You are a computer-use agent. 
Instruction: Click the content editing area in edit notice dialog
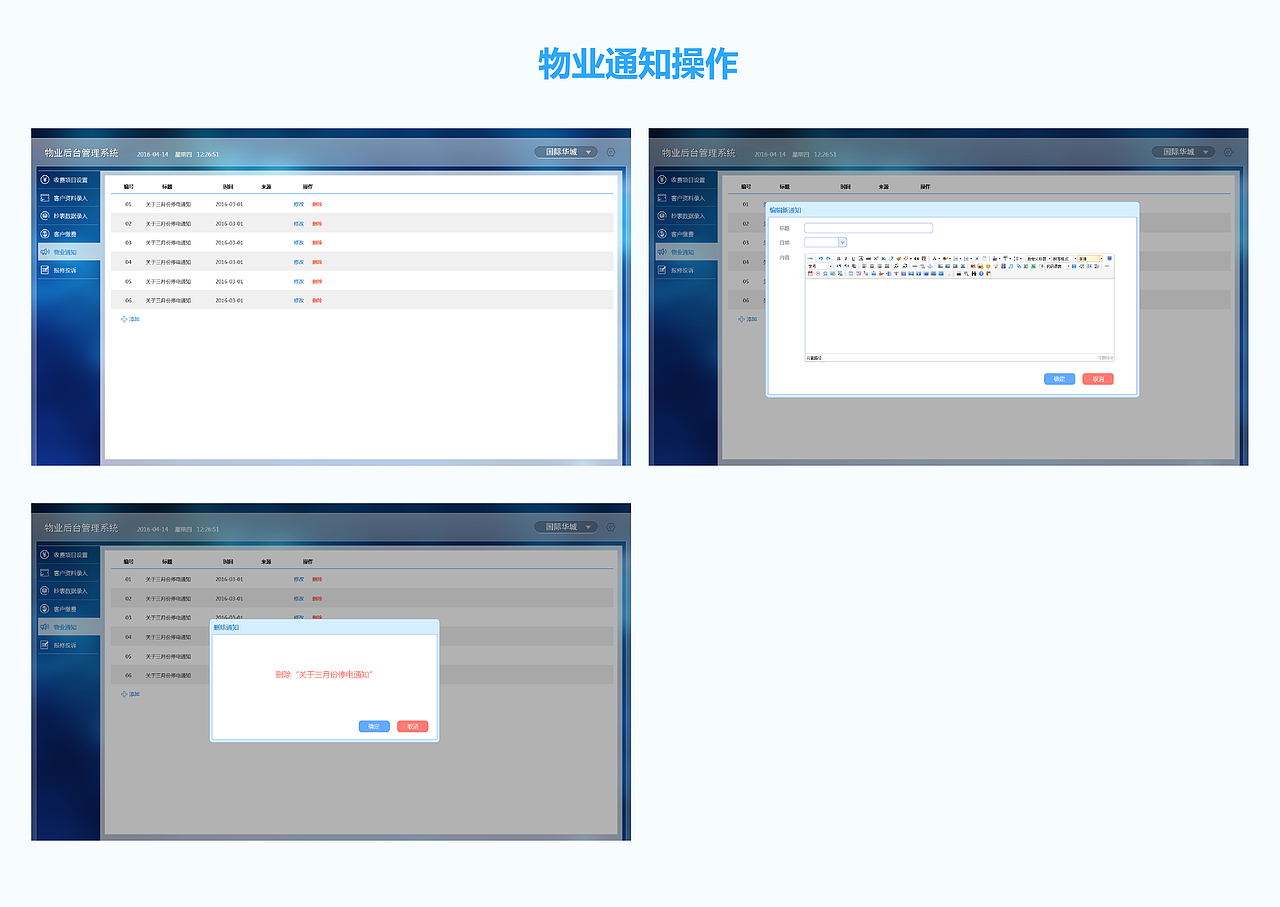(959, 315)
